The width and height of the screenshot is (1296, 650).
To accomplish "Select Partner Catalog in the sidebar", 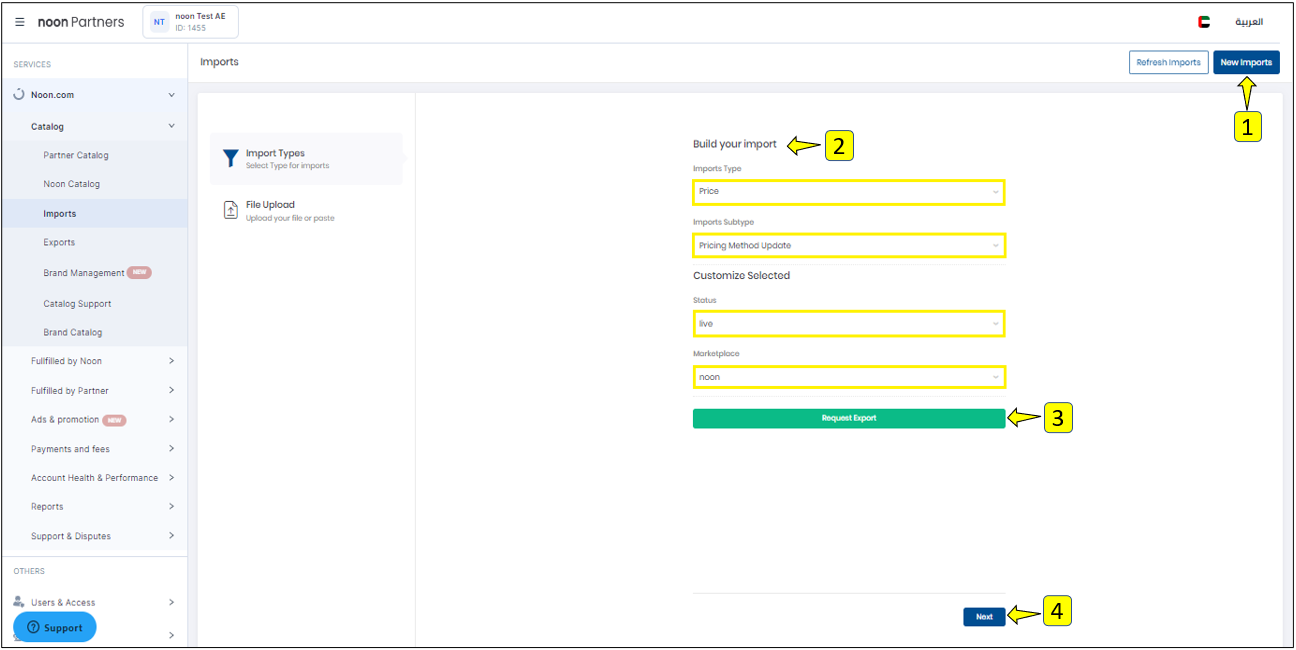I will point(76,155).
